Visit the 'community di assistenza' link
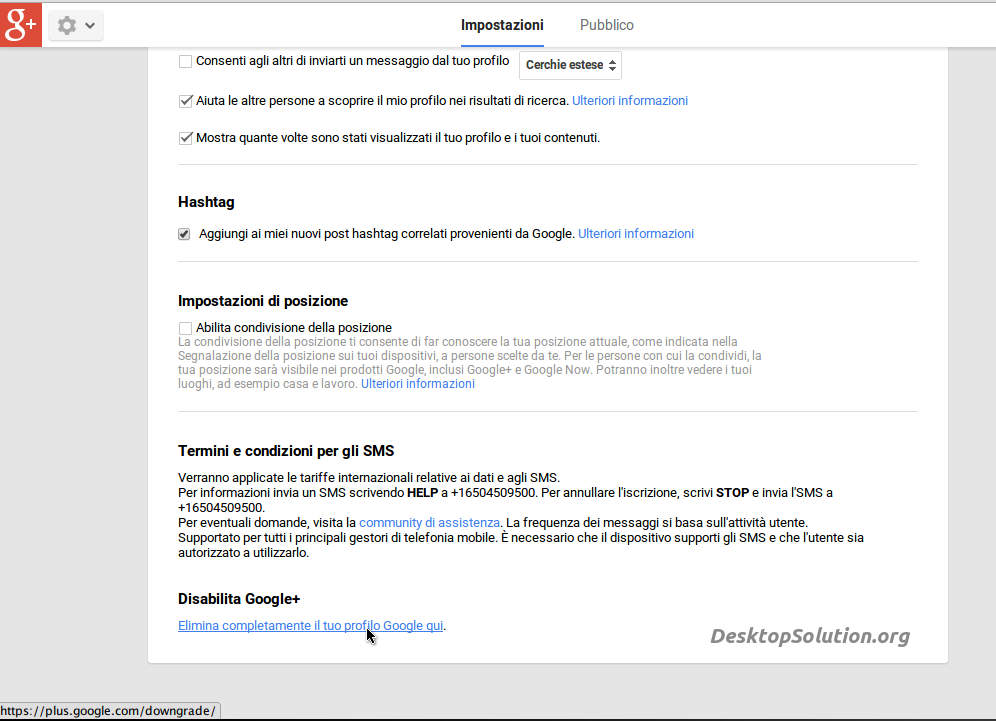Image resolution: width=996 pixels, height=721 pixels. click(429, 523)
